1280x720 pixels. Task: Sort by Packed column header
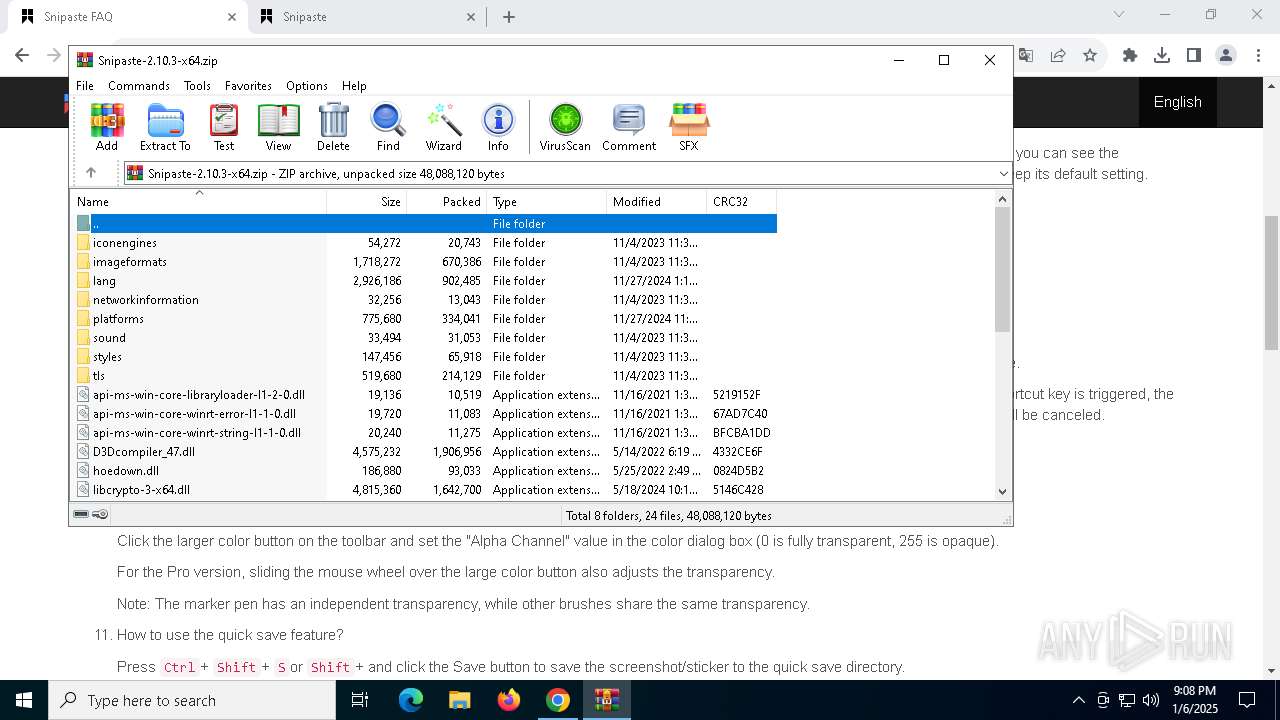[x=447, y=201]
